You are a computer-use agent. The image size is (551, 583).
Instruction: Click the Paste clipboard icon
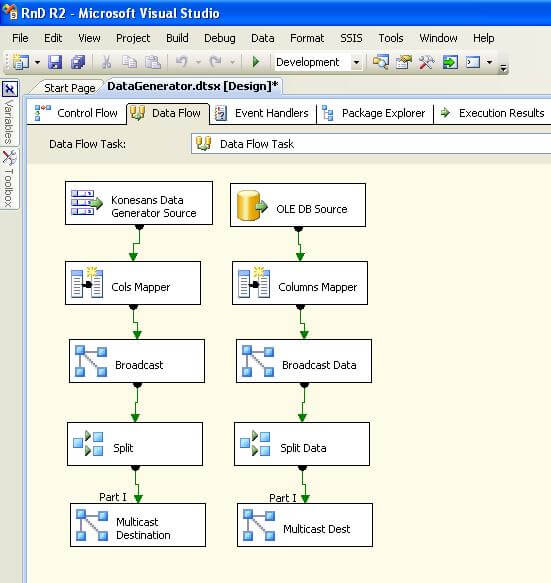(x=152, y=62)
